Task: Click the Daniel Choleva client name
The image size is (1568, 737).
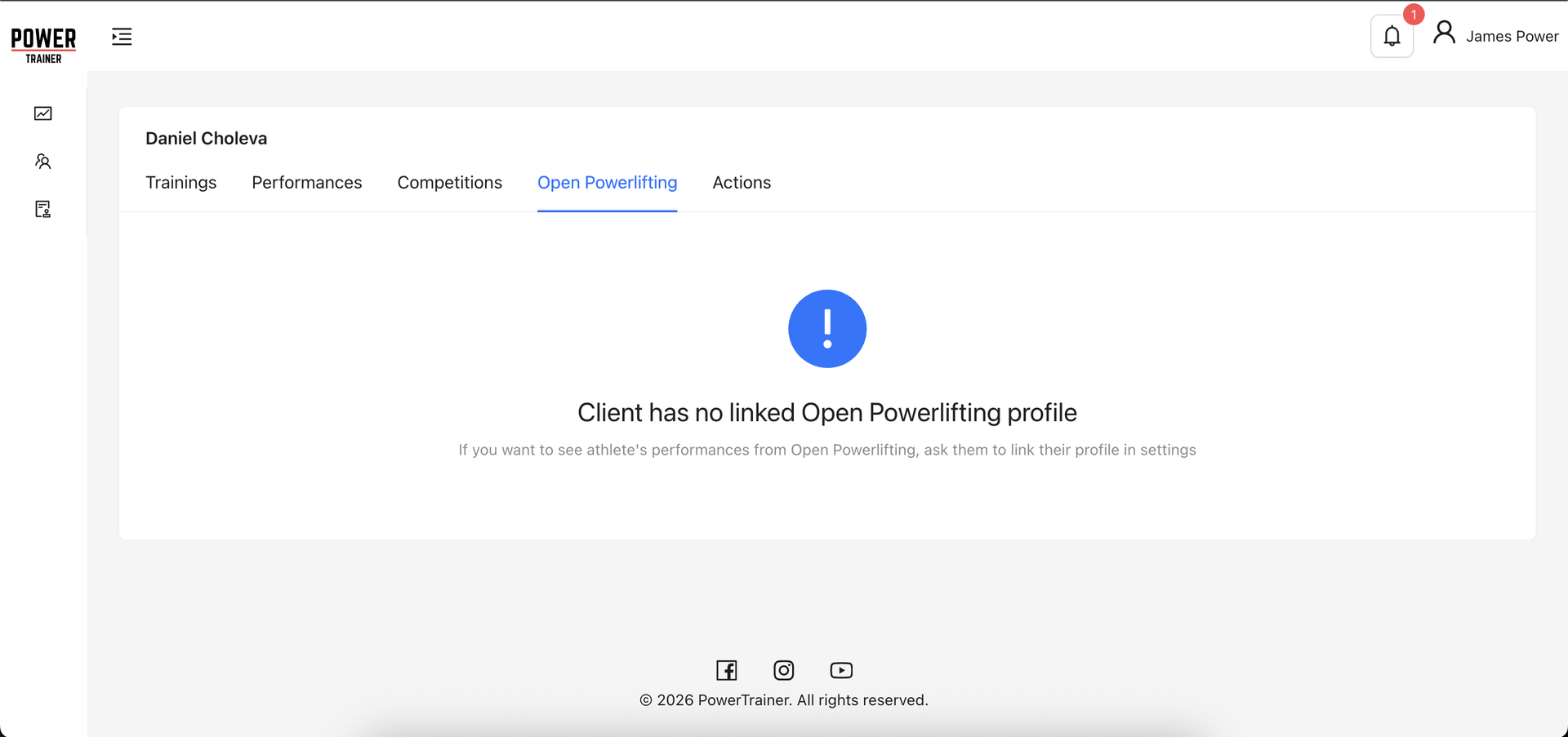Action: (206, 139)
